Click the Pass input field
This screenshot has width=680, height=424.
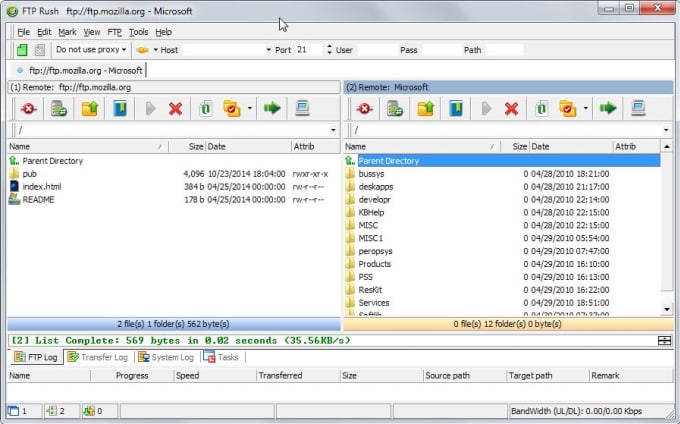click(441, 50)
